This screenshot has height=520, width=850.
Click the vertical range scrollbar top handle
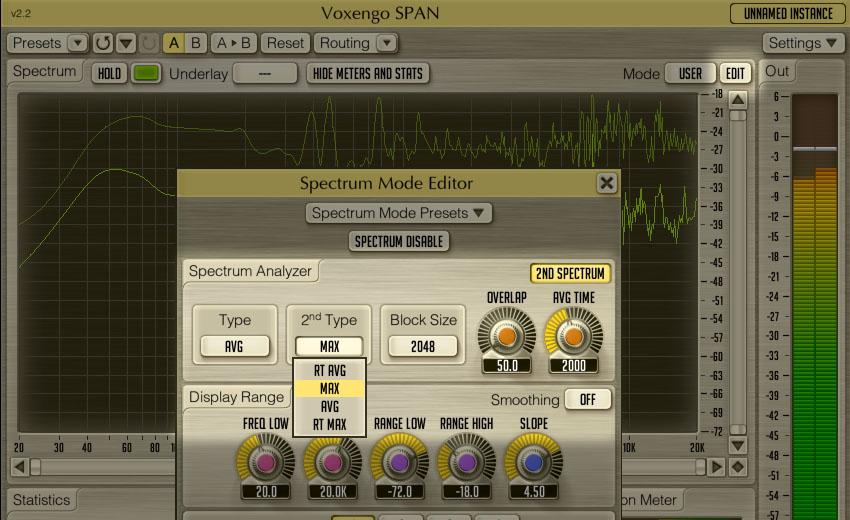(738, 115)
